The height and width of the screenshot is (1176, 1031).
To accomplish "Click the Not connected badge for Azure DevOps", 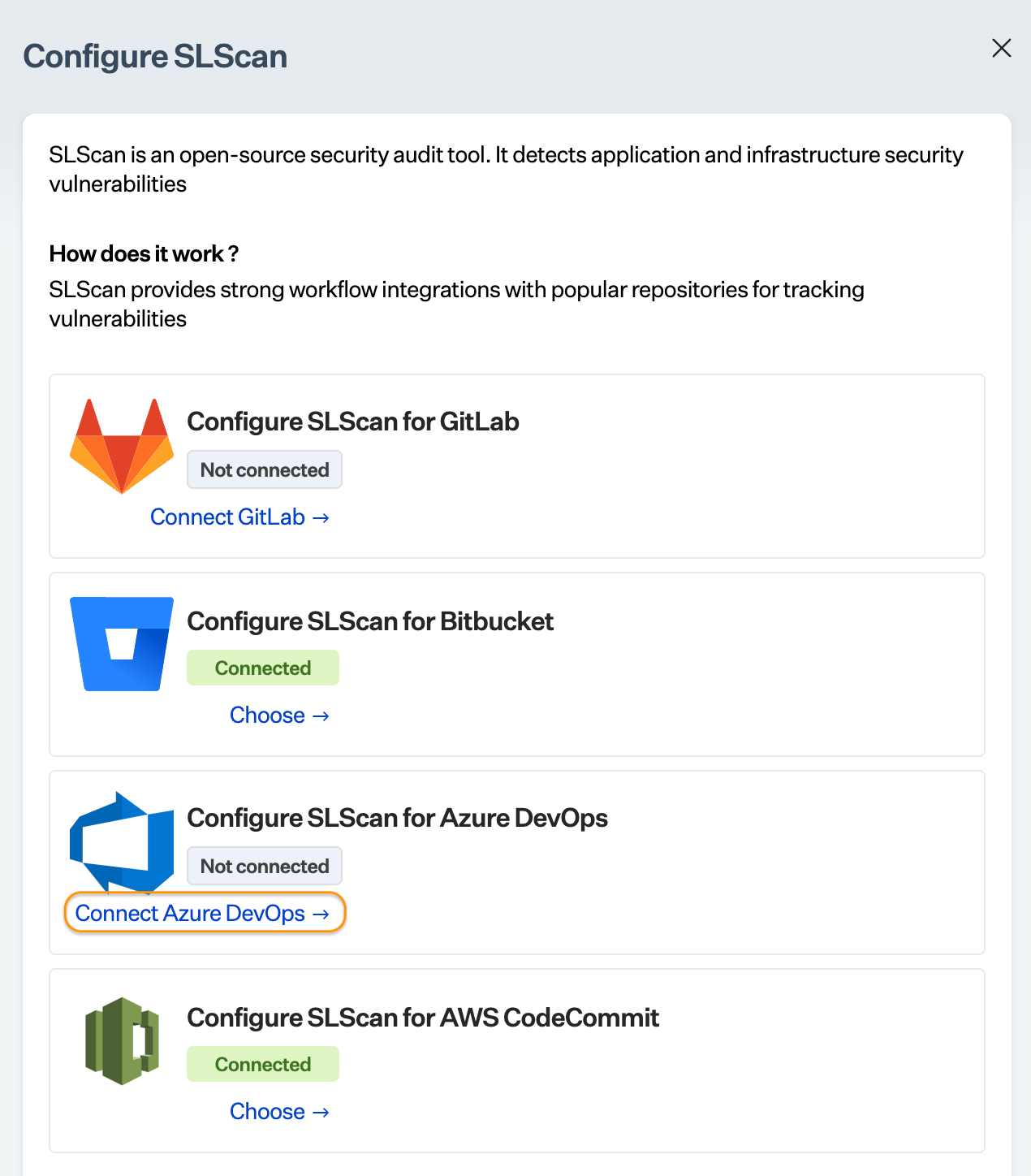I will 265,867.
